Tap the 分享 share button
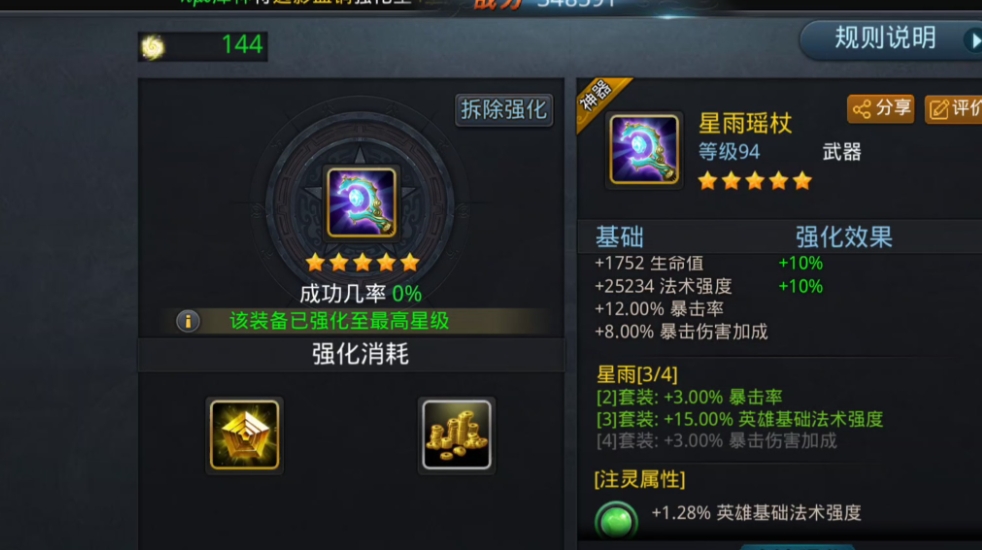The height and width of the screenshot is (550, 982). pos(880,109)
